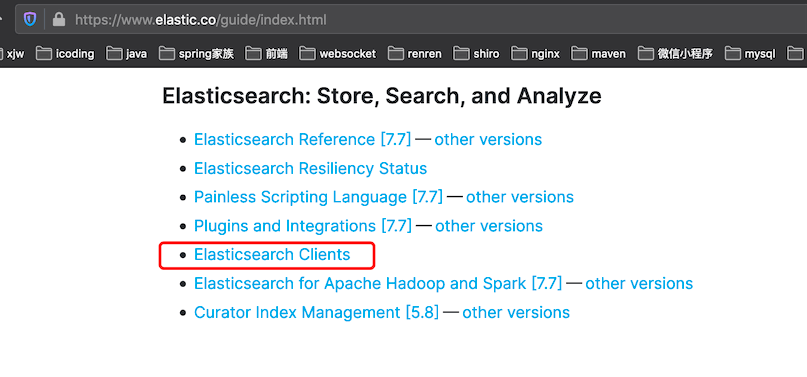
Task: Open the 前端 bookmarks folder
Action: coord(267,53)
